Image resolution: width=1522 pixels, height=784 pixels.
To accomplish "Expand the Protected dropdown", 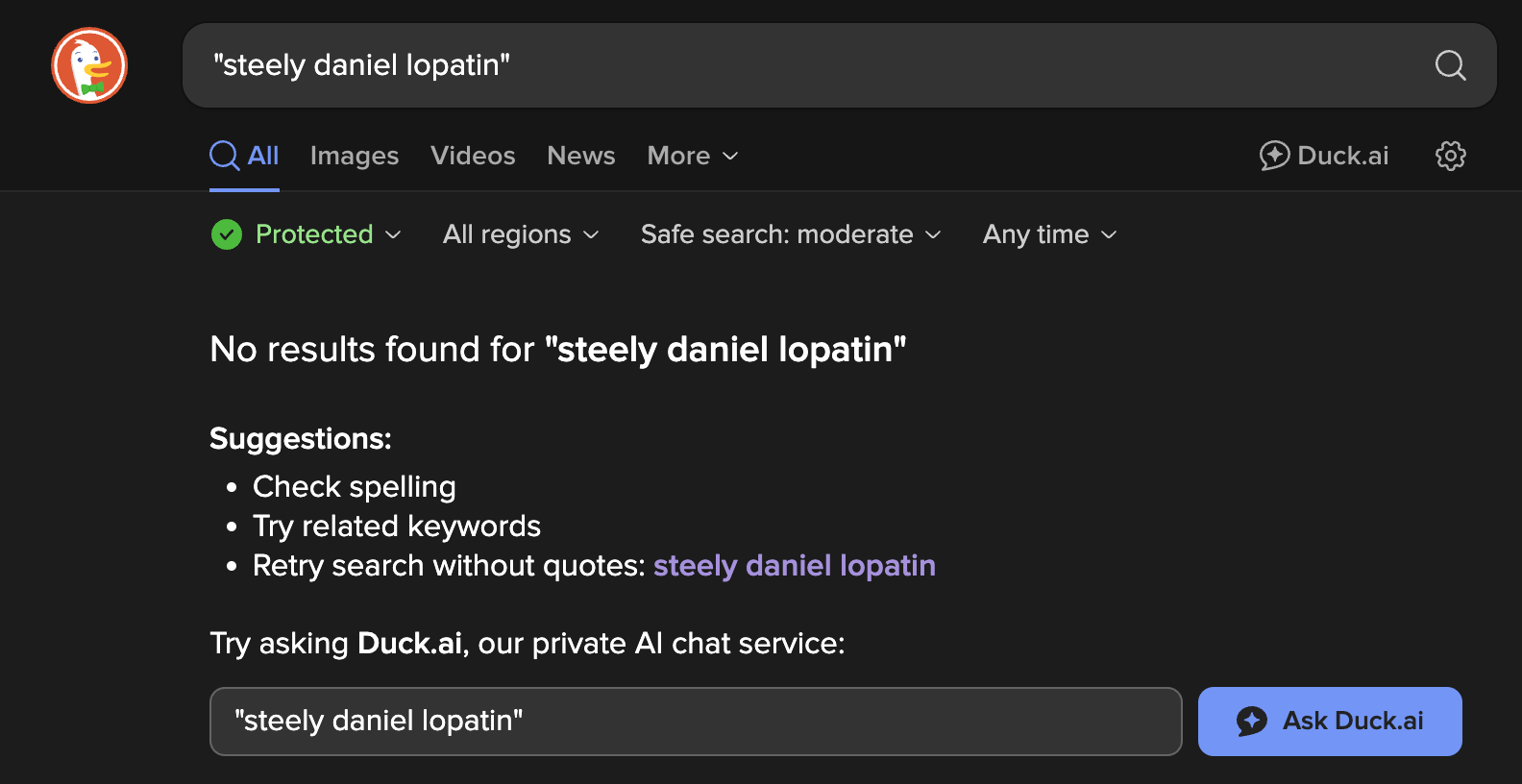I will pyautogui.click(x=328, y=234).
